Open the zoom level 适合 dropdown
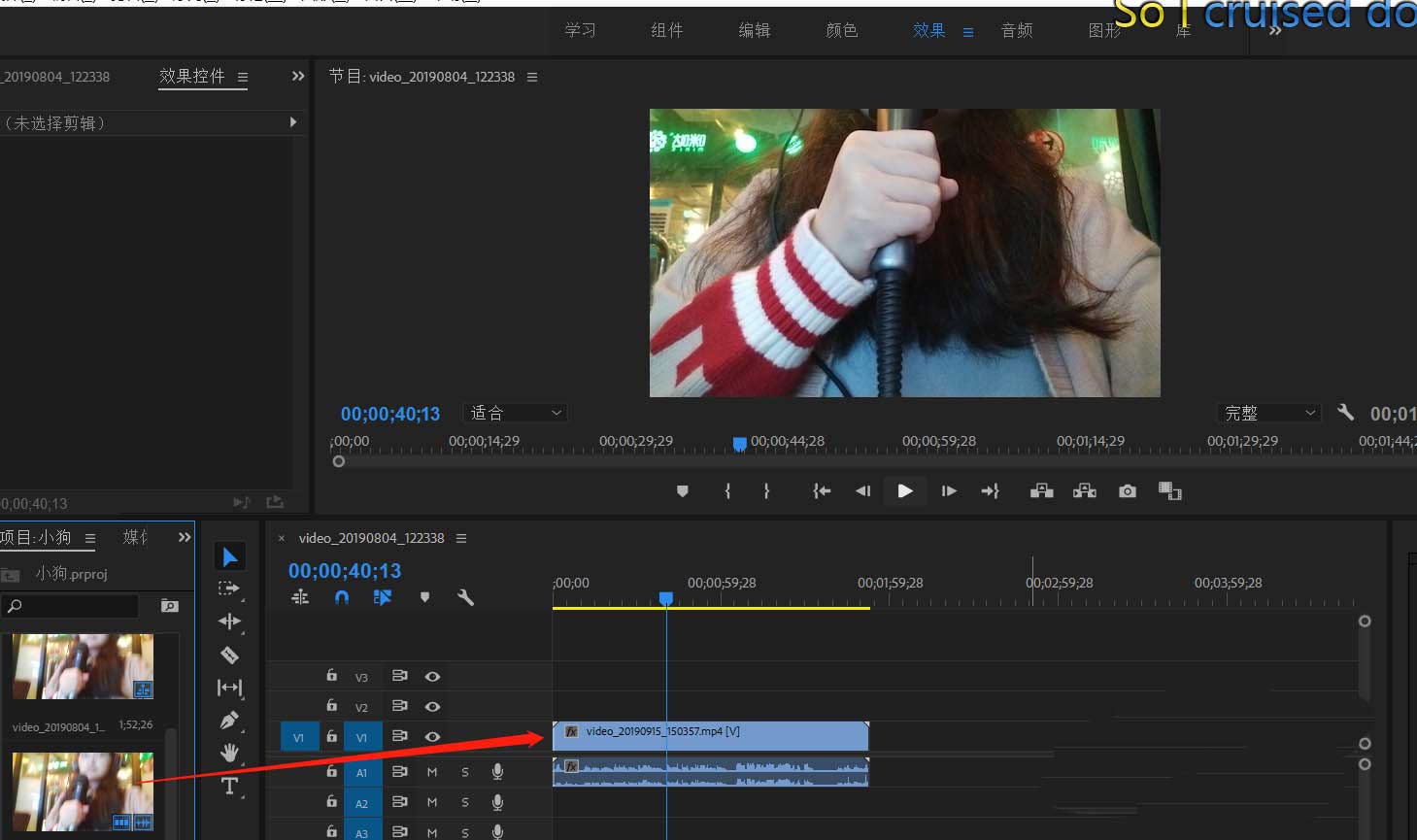 (x=516, y=413)
